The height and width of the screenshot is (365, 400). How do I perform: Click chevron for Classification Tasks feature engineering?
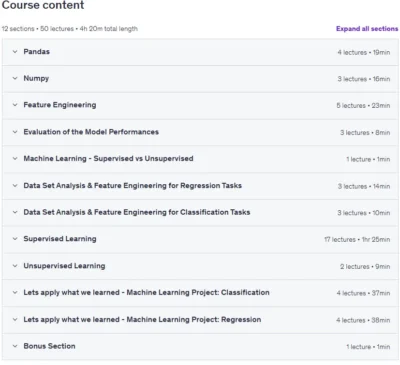(15, 212)
